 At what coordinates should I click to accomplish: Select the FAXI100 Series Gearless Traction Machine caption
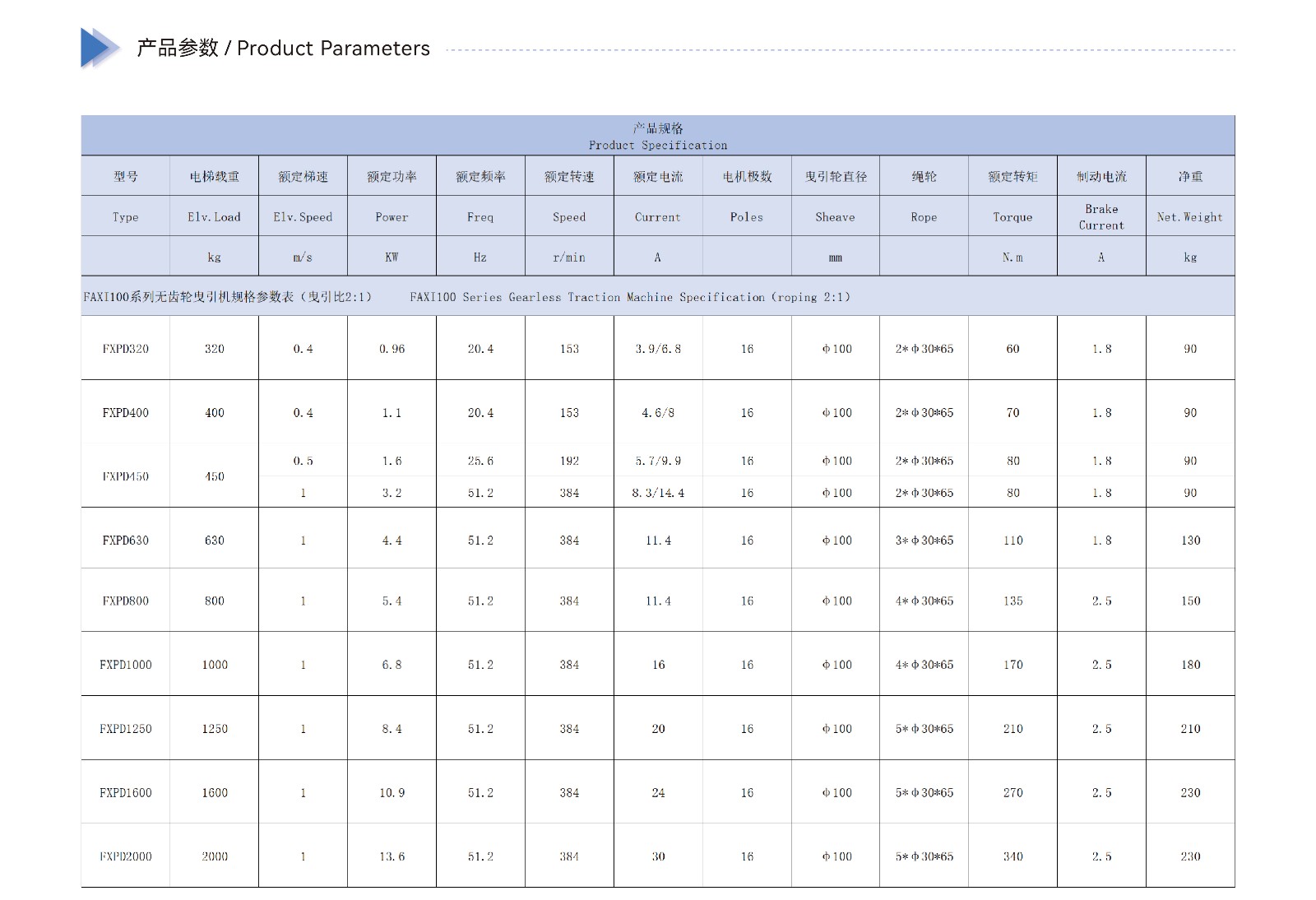tap(630, 297)
